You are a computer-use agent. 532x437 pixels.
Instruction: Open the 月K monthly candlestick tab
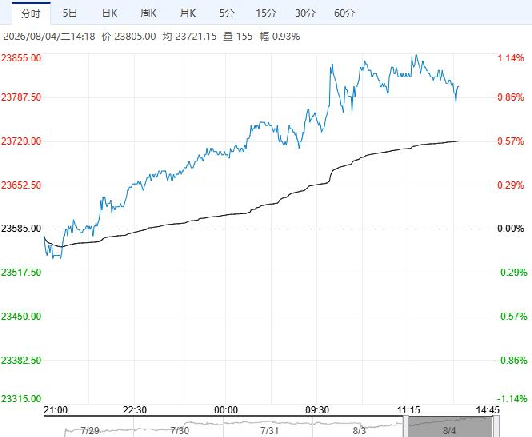188,13
